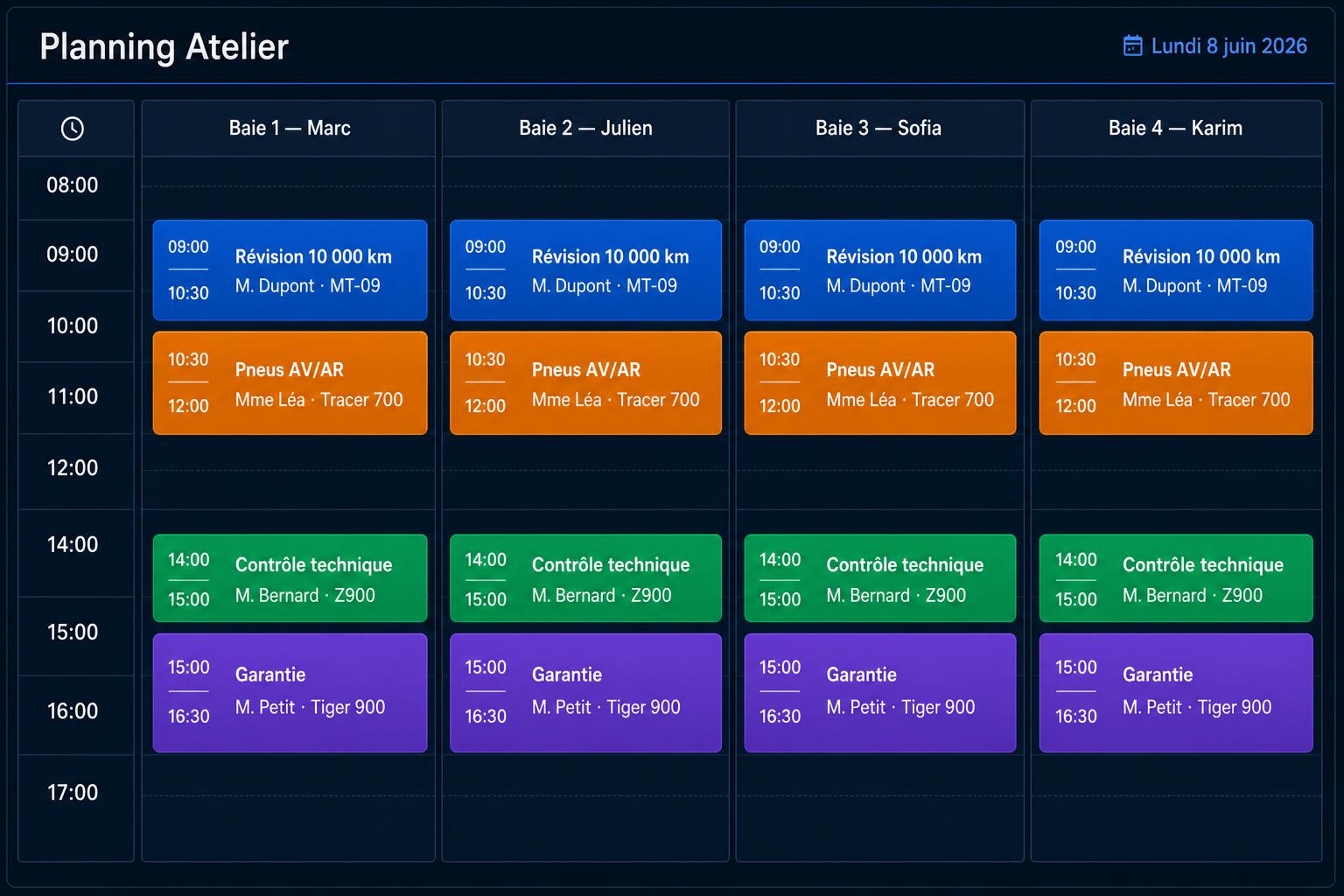The image size is (1344, 896).
Task: Open Révision 10 000 km card in Baie 4
Action: (1176, 270)
